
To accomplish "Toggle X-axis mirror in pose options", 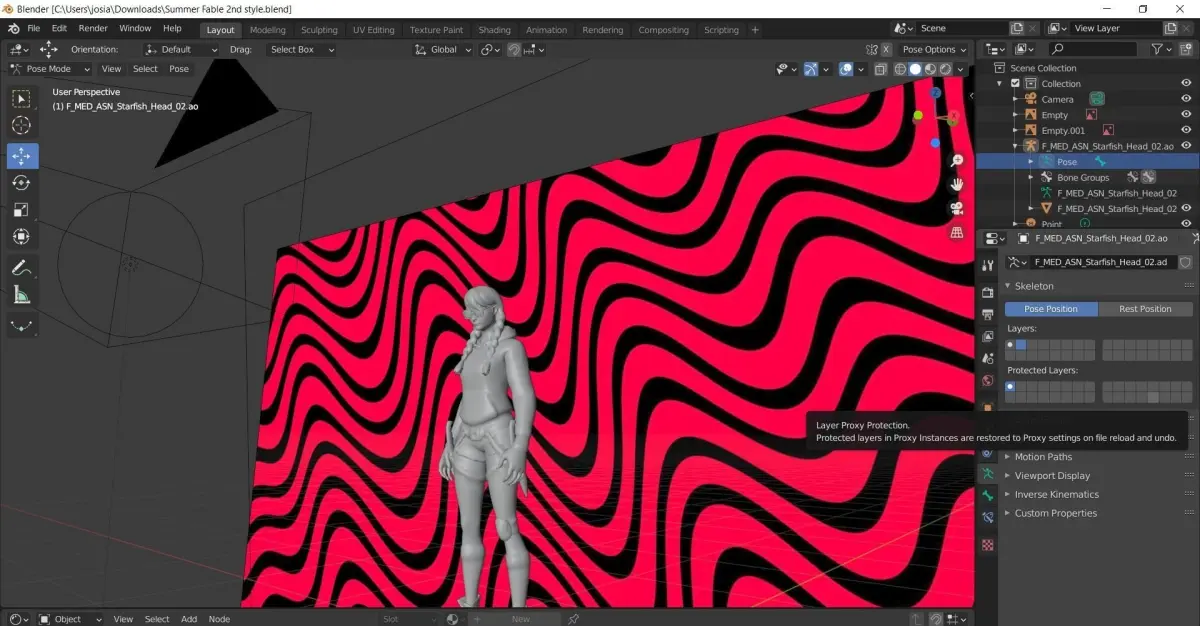I will click(886, 49).
